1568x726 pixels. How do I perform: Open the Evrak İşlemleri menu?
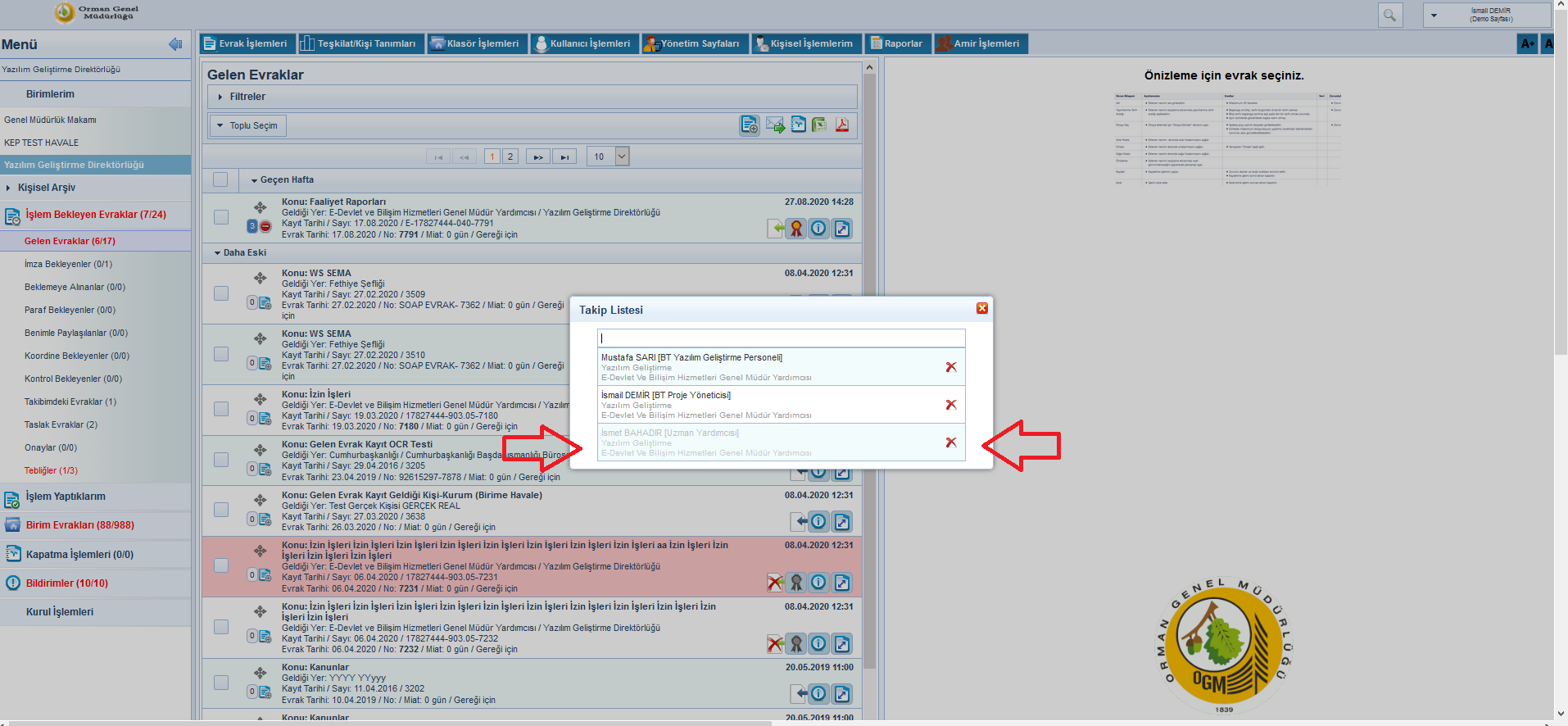pyautogui.click(x=246, y=43)
